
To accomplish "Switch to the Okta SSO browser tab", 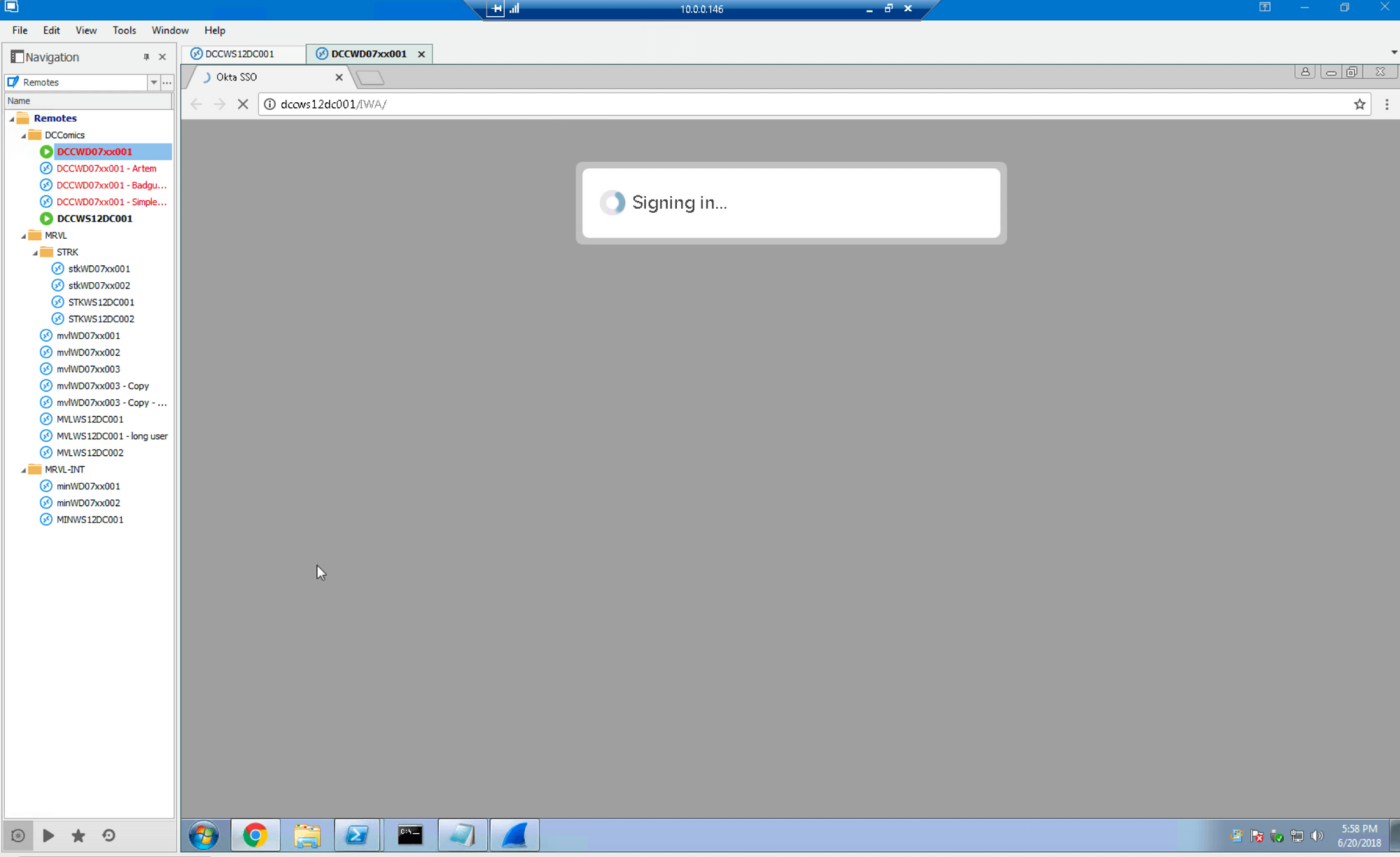I will click(x=262, y=77).
